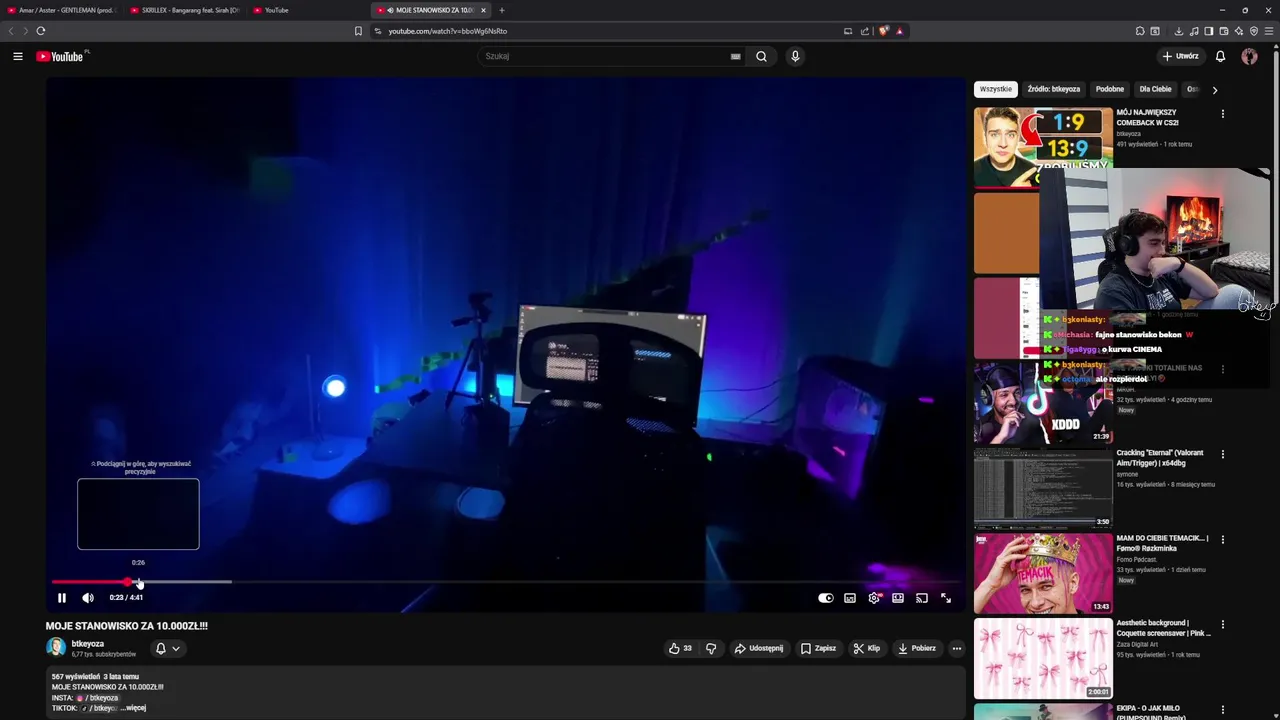This screenshot has width=1280, height=720.
Task: Open options for Cracking Eternal video
Action: [1222, 454]
